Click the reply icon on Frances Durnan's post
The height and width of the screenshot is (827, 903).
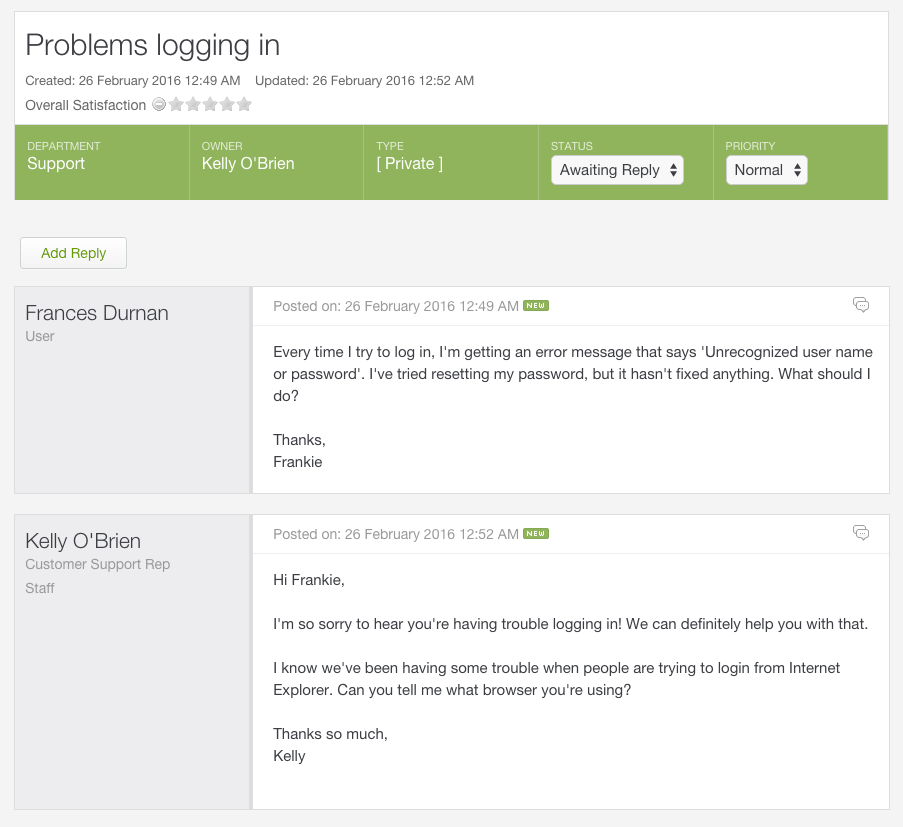(861, 305)
